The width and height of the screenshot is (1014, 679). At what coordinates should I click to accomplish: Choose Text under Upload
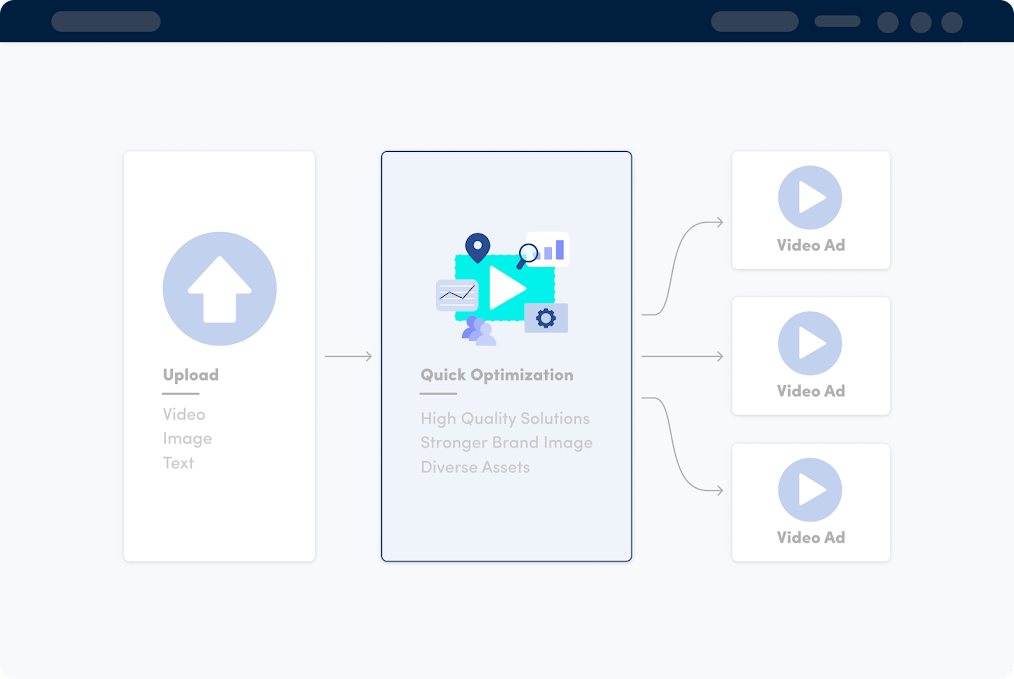coord(178,462)
